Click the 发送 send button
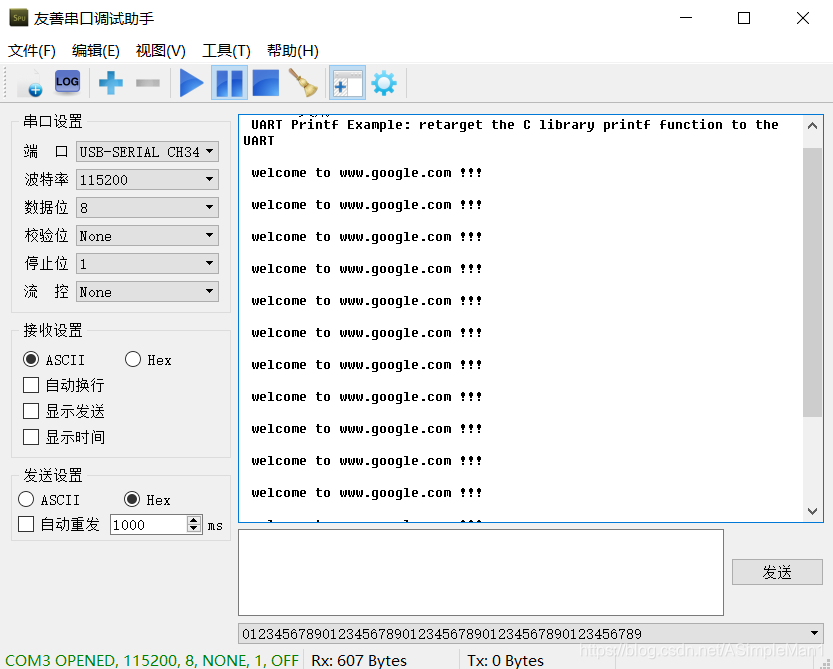The image size is (833, 669). click(x=777, y=572)
